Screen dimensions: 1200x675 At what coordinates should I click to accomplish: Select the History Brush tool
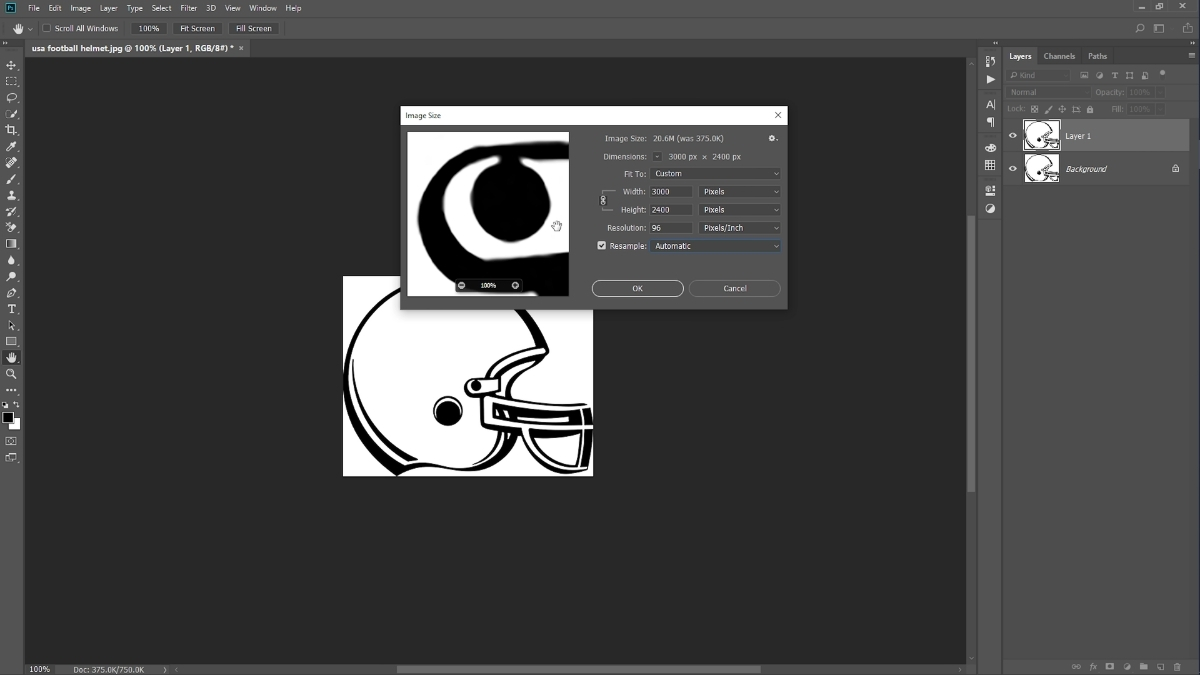pyautogui.click(x=11, y=211)
